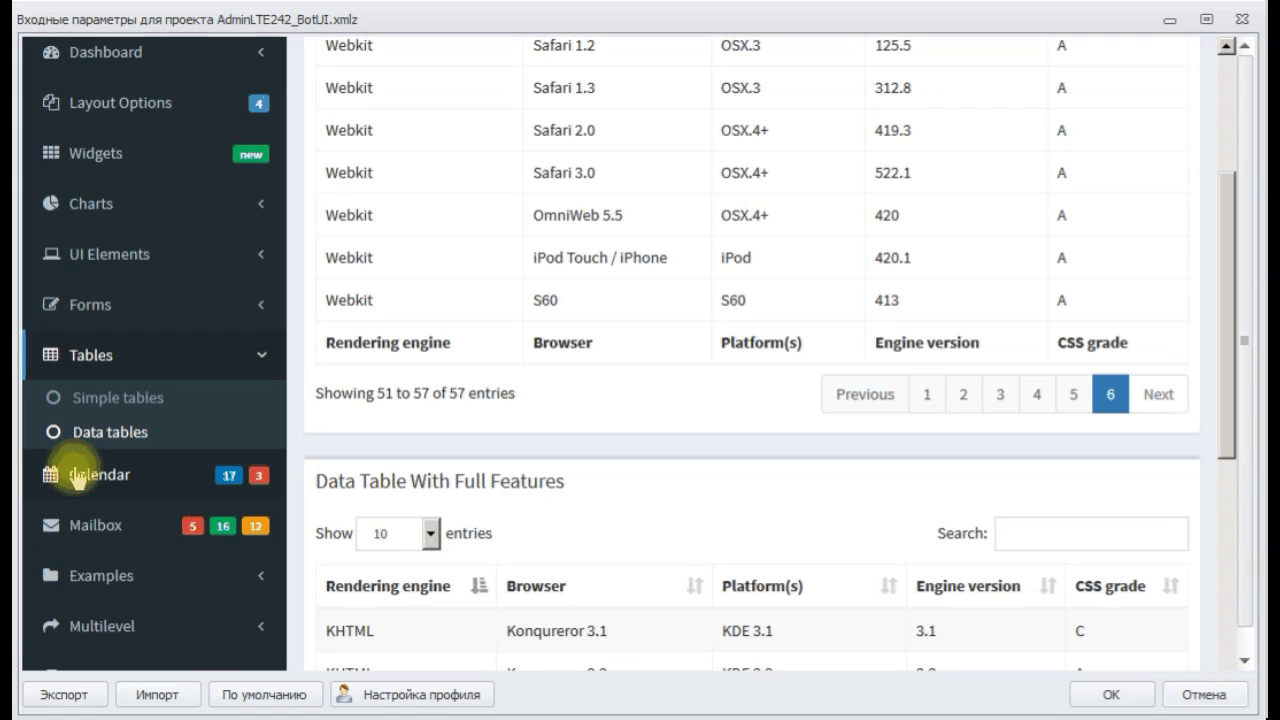The image size is (1280, 720).
Task: Expand the Multilevel menu chevron
Action: click(x=261, y=626)
